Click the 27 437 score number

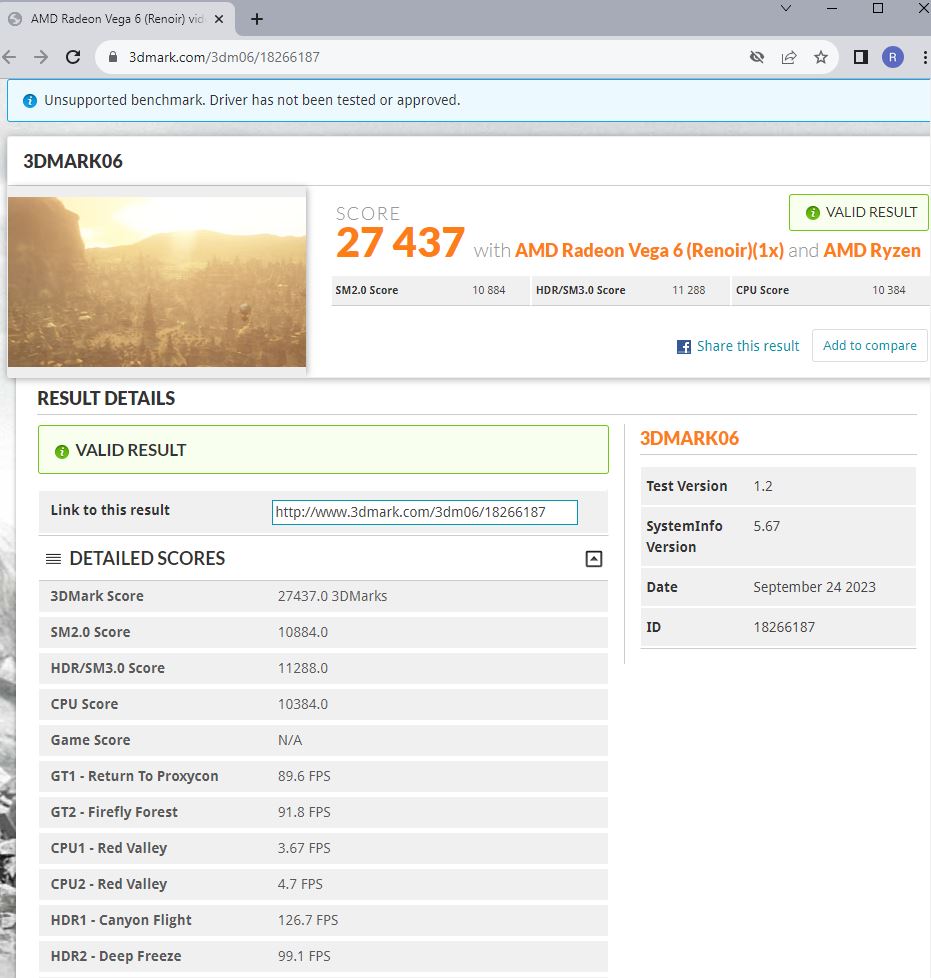[x=400, y=243]
